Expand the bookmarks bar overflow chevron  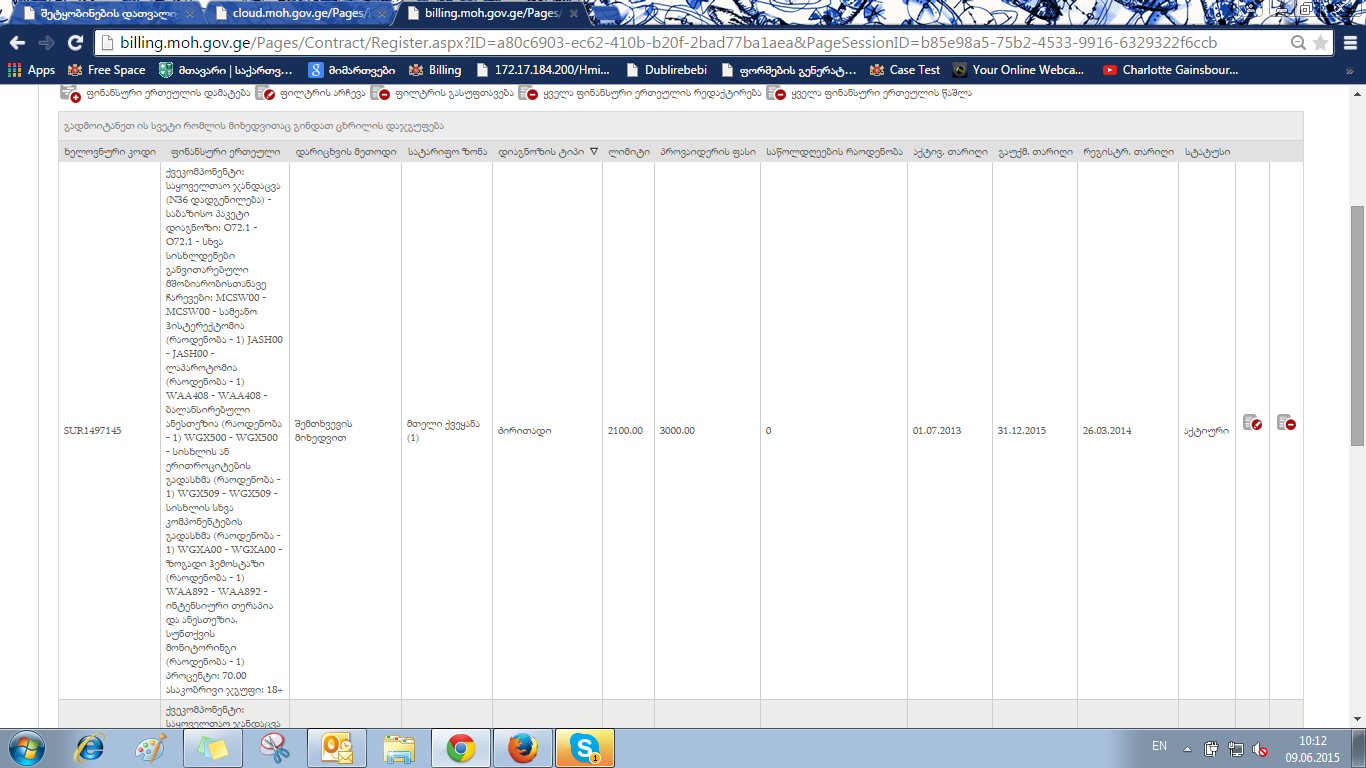1349,71
